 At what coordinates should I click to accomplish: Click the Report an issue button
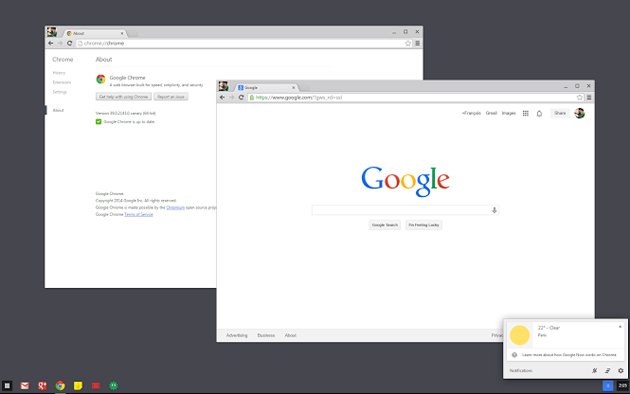pyautogui.click(x=171, y=97)
